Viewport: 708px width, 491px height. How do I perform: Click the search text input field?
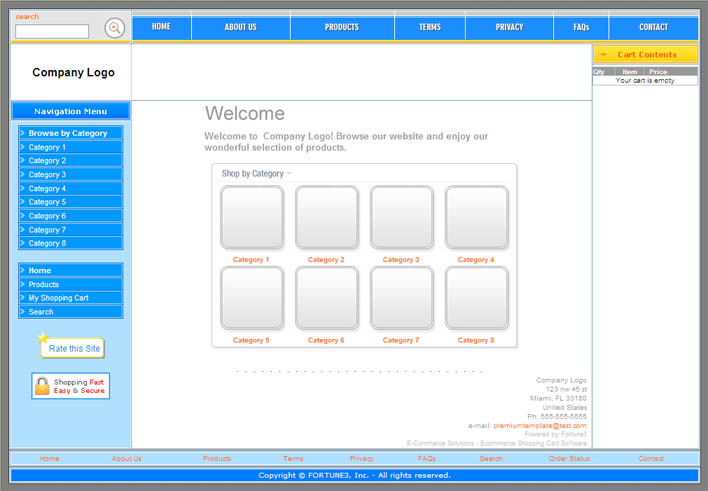coord(52,32)
